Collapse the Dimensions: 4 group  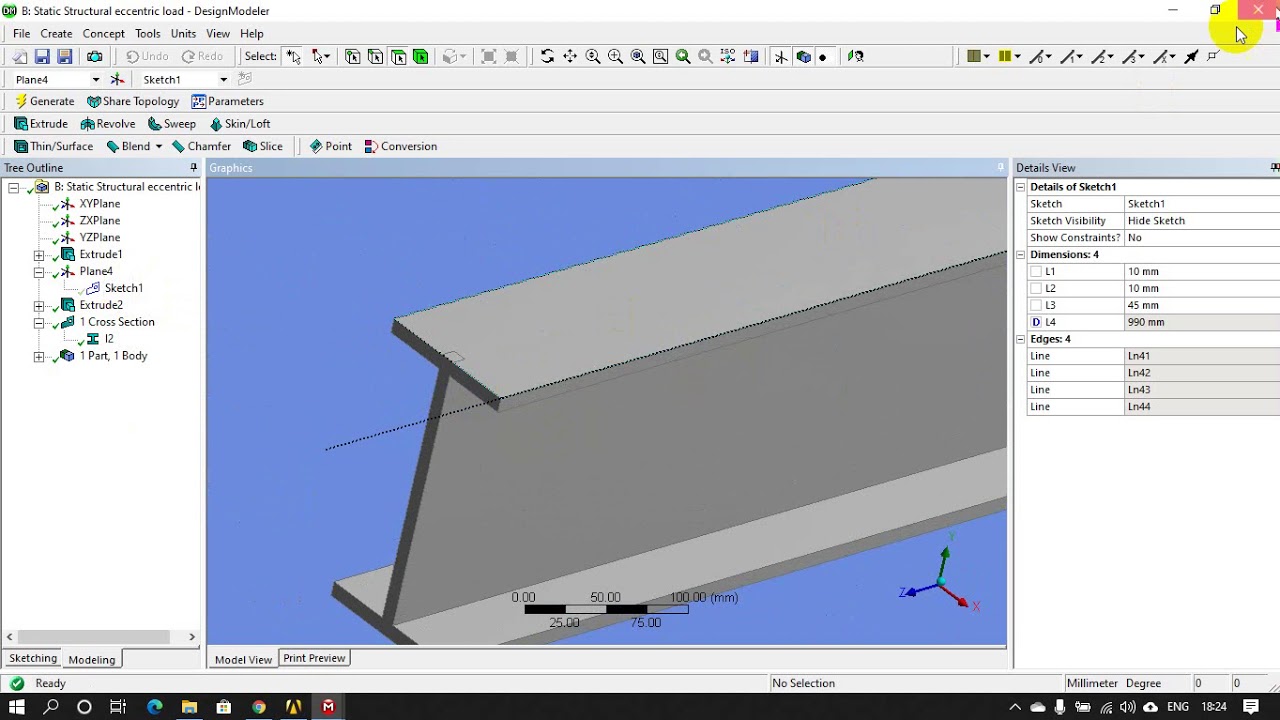pos(1021,255)
